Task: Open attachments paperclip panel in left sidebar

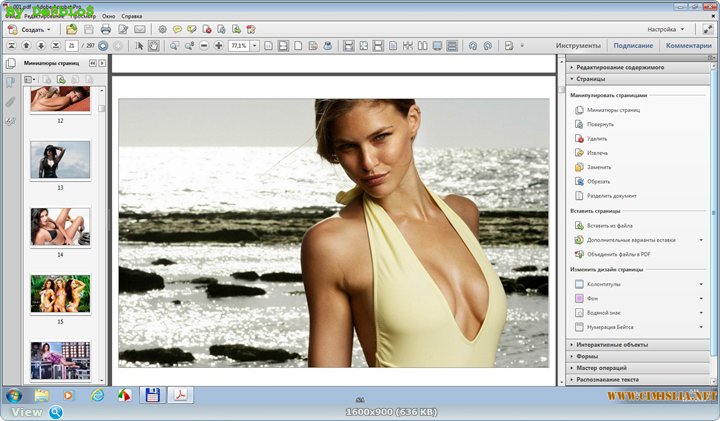Action: pyautogui.click(x=10, y=101)
